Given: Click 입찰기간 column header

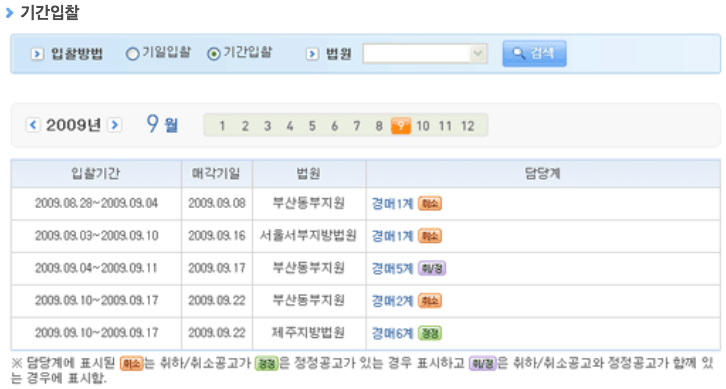Looking at the screenshot, I should [96, 174].
